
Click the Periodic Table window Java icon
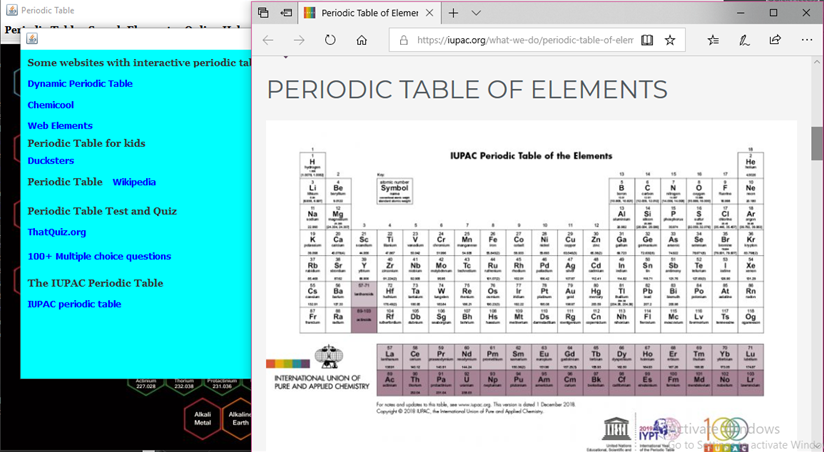(x=12, y=10)
